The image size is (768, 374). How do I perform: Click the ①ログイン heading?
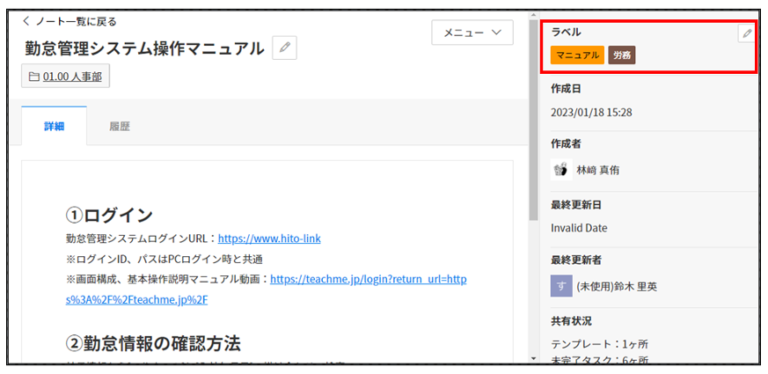(109, 215)
